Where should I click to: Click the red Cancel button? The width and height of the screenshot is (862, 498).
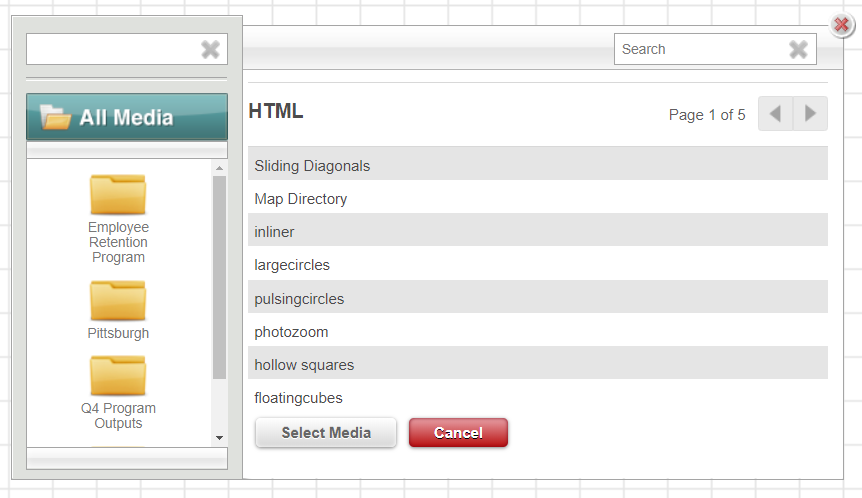(458, 433)
